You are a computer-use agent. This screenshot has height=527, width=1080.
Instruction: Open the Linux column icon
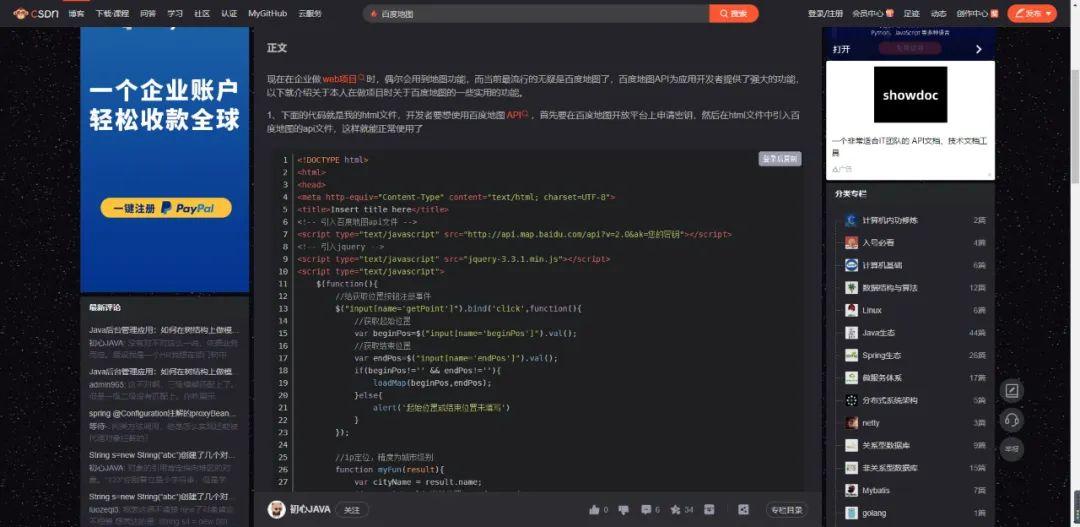[x=851, y=310]
